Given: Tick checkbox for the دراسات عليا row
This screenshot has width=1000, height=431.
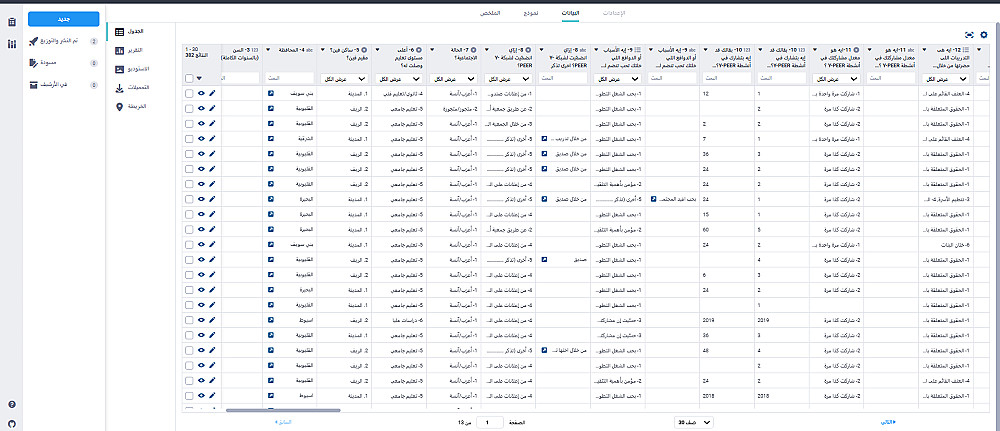Looking at the screenshot, I should [x=189, y=320].
